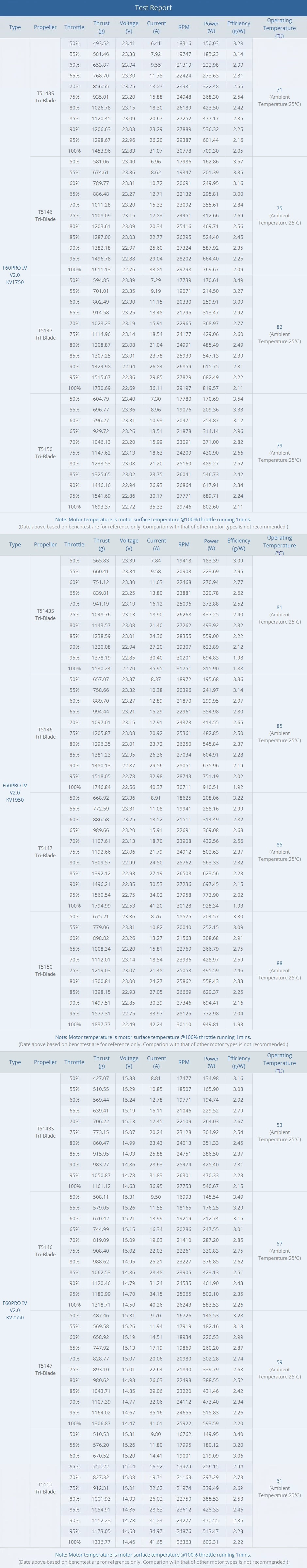Select the 3.57 efficiency value
This screenshot has height=1568, width=307.
[x=238, y=162]
